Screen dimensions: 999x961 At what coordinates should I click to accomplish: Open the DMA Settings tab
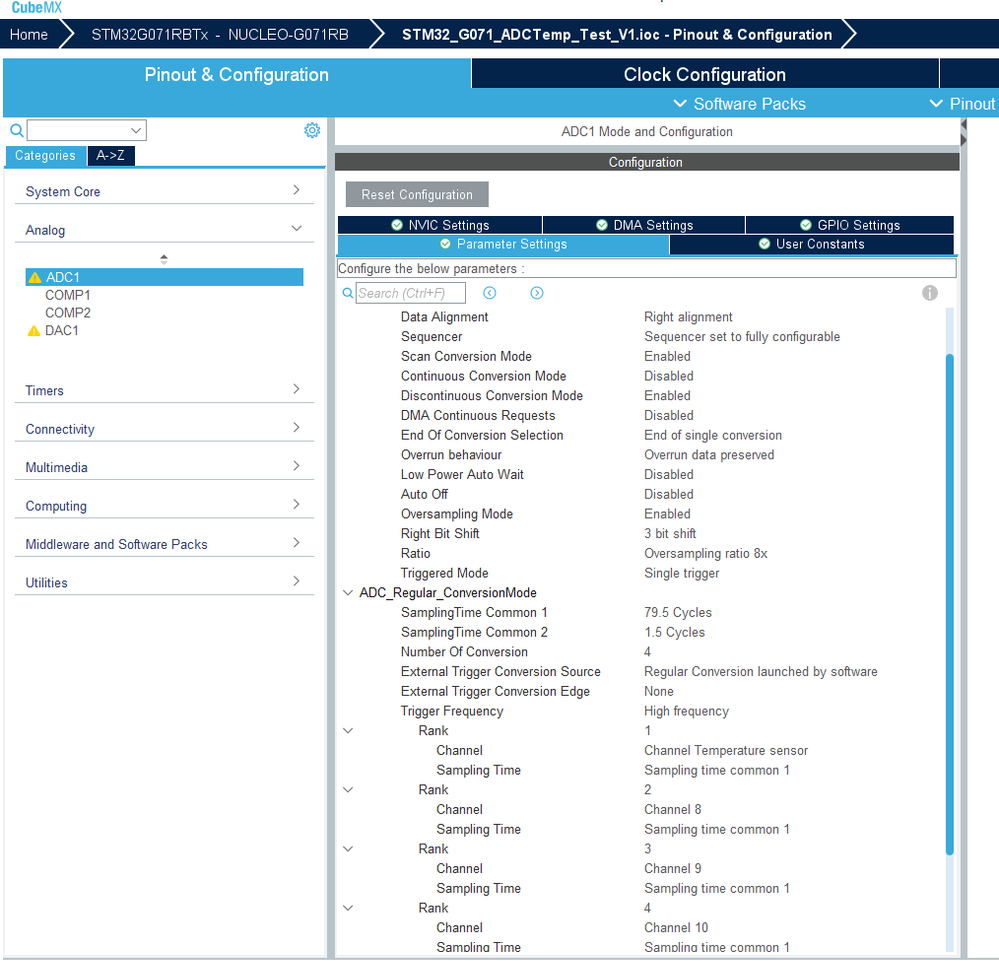click(x=644, y=225)
